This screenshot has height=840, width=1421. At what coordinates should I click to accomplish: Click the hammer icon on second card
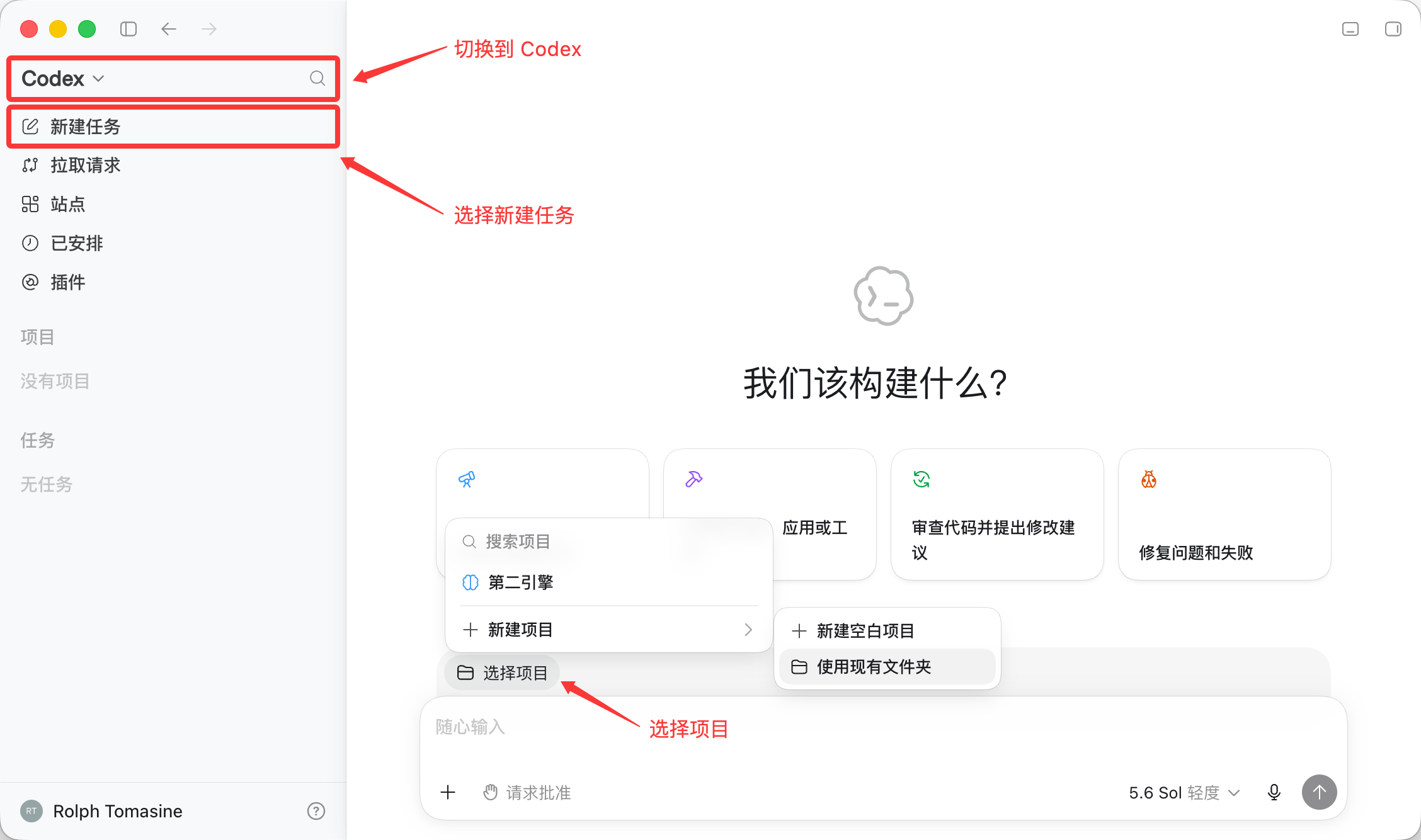[693, 480]
